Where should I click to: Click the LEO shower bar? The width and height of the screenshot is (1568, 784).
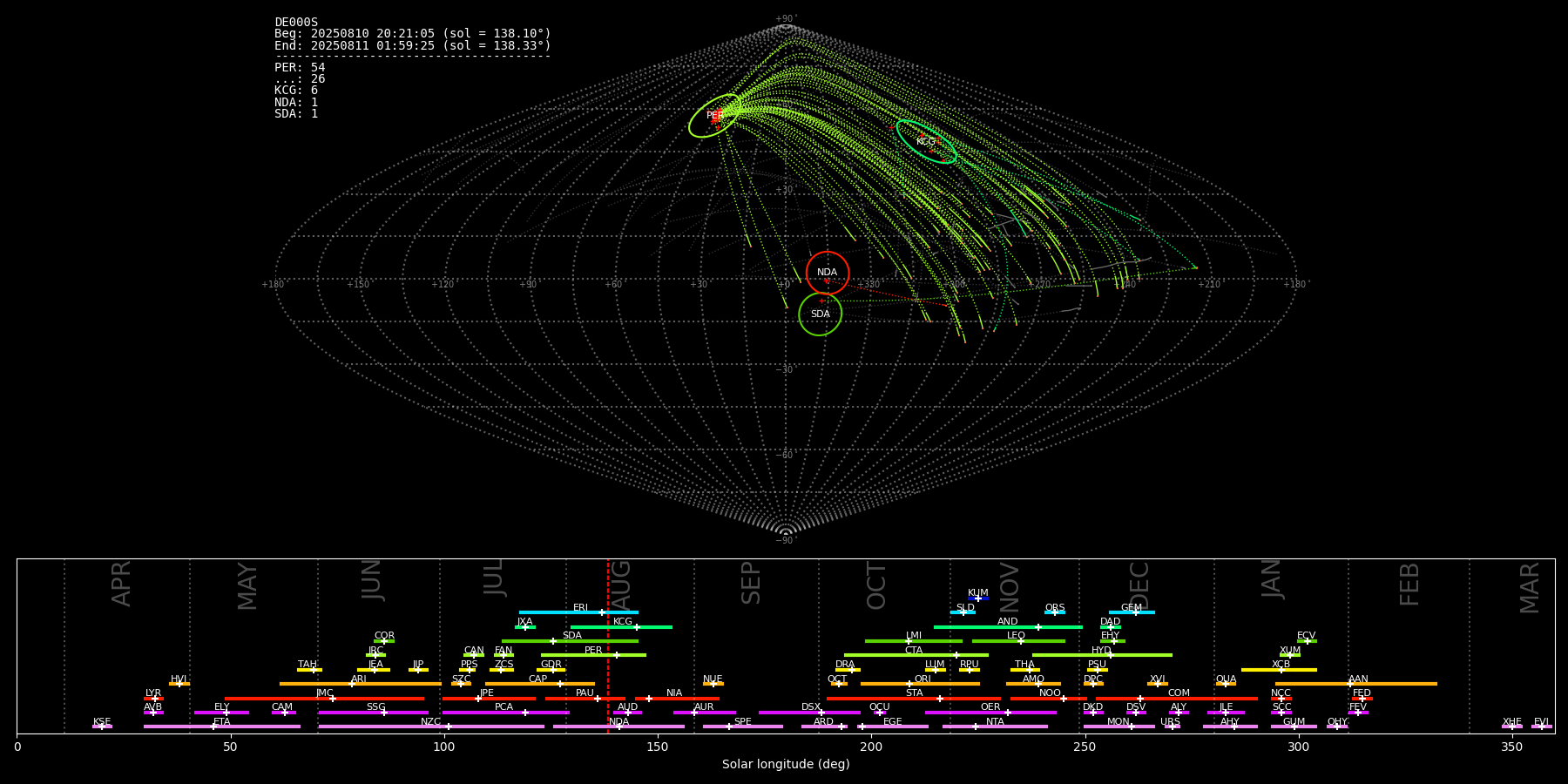tap(1018, 641)
